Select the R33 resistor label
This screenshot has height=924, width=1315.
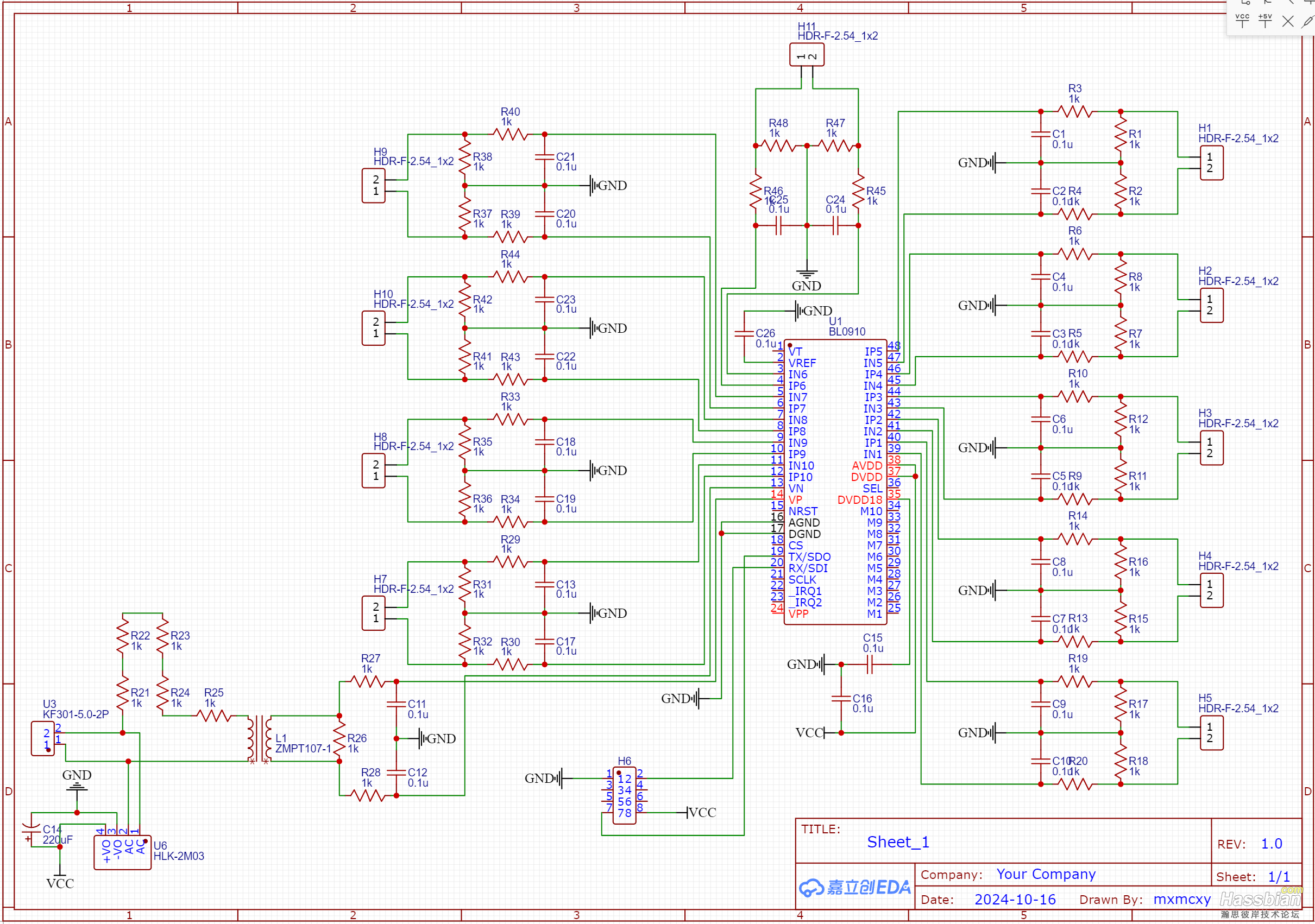(x=511, y=397)
